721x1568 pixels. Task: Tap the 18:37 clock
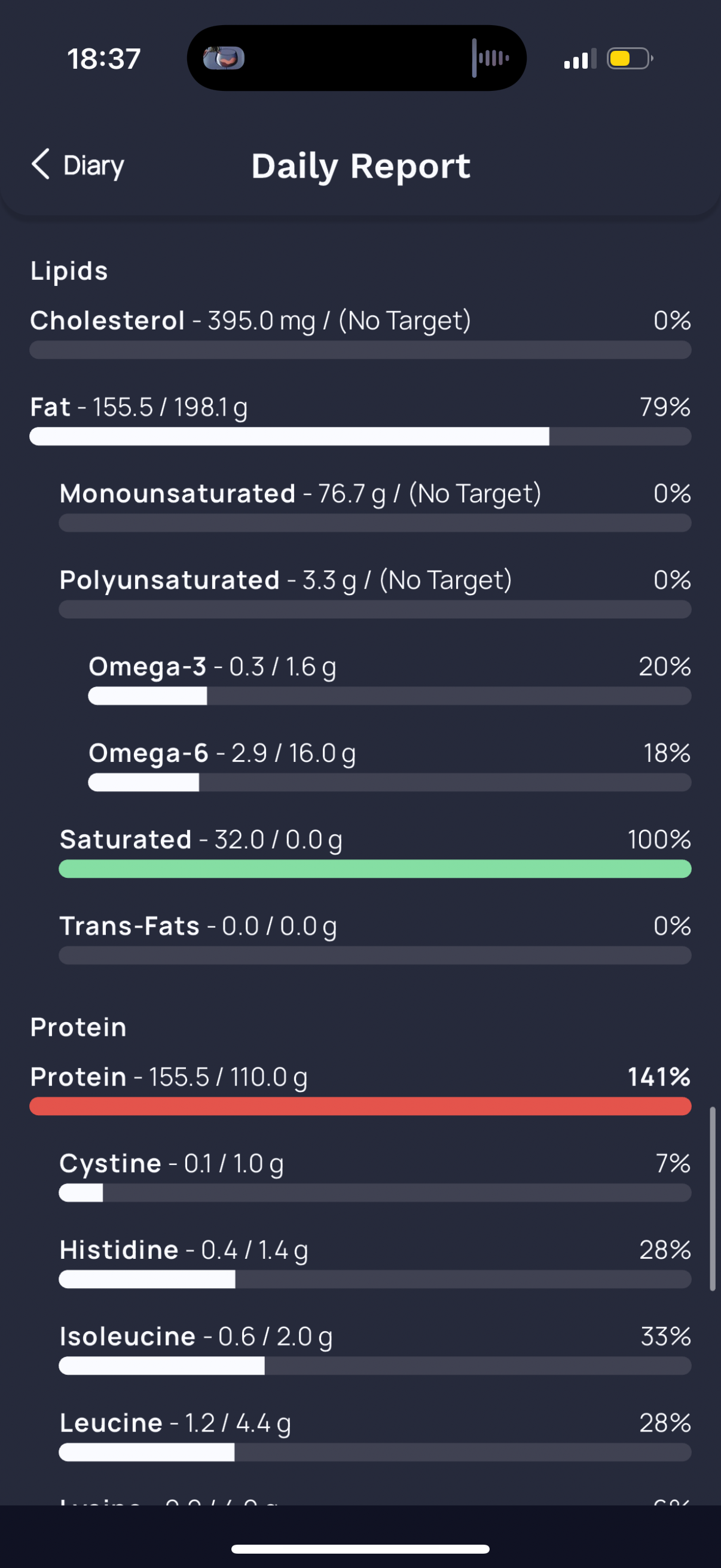pos(104,59)
